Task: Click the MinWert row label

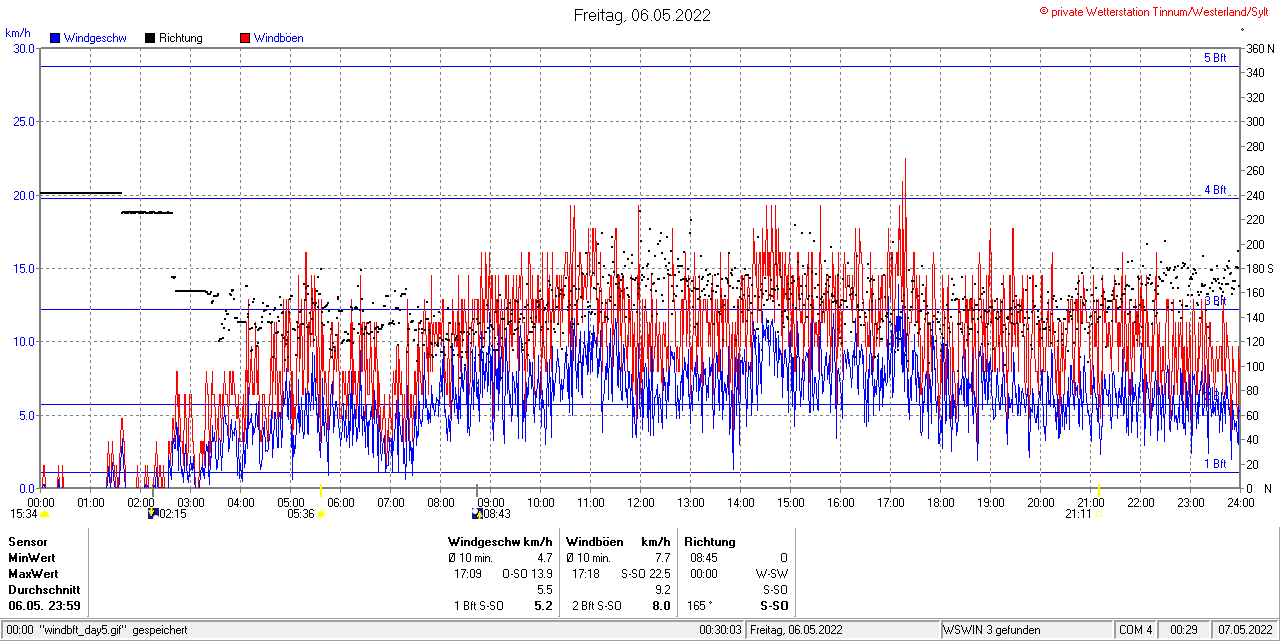Action: (x=33, y=558)
